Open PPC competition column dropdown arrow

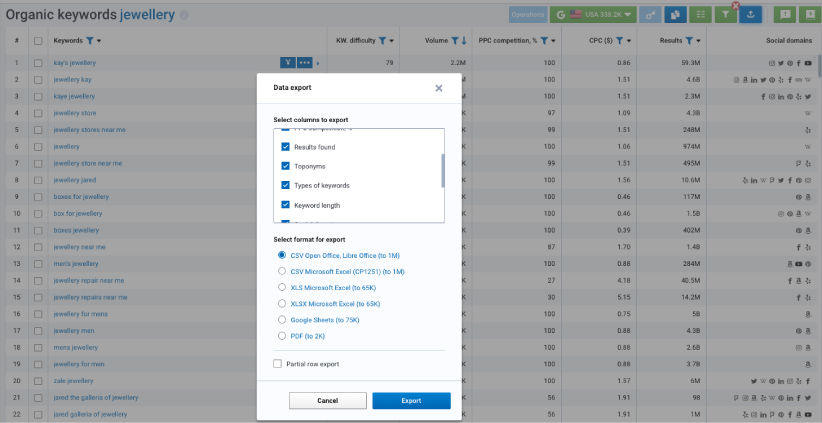(x=554, y=41)
